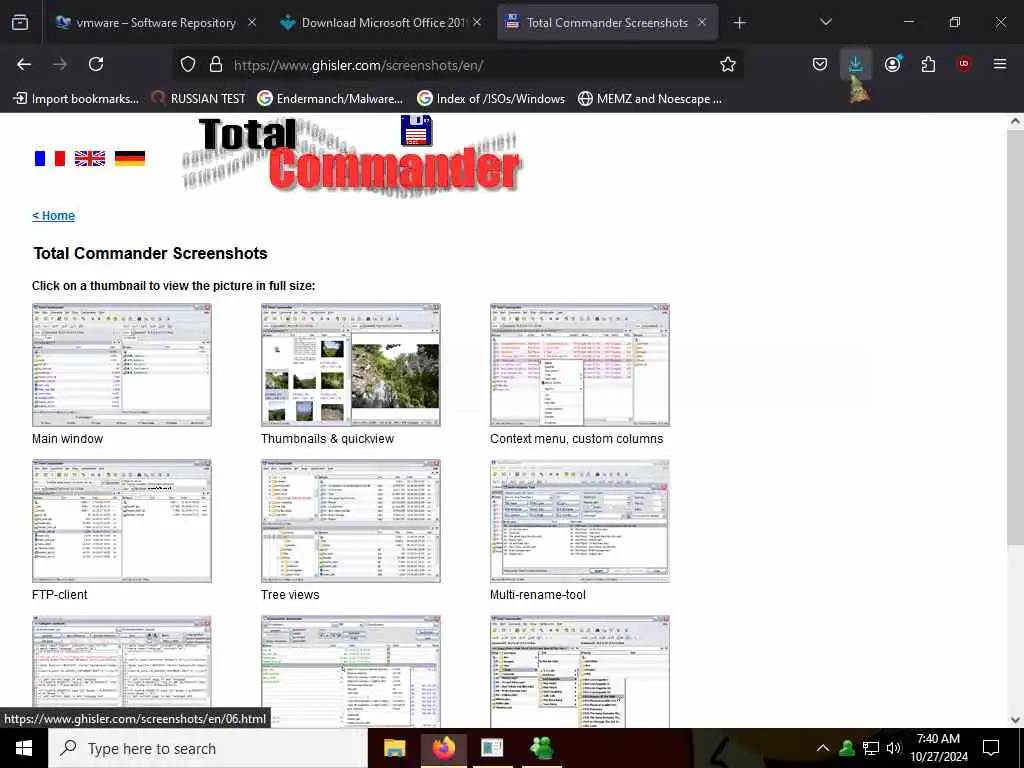Click 'Main window' caption text

coord(67,439)
